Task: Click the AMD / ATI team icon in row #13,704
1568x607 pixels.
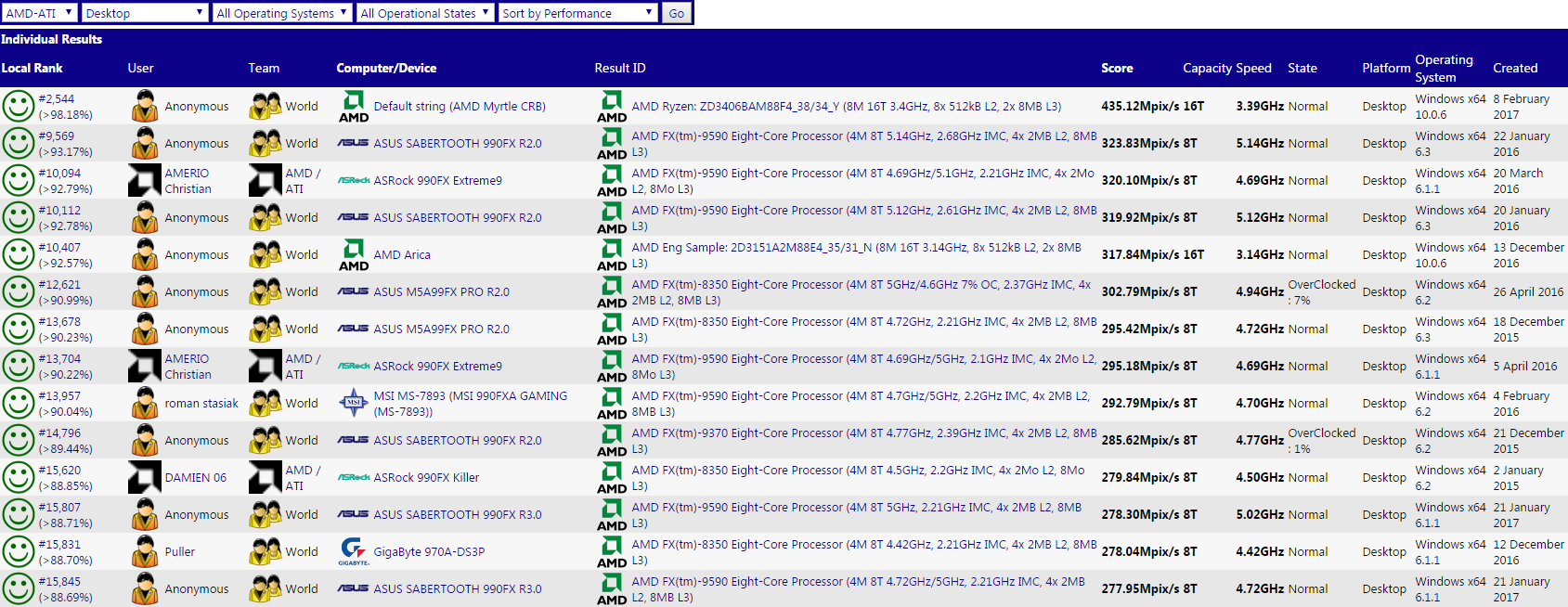Action: point(266,366)
